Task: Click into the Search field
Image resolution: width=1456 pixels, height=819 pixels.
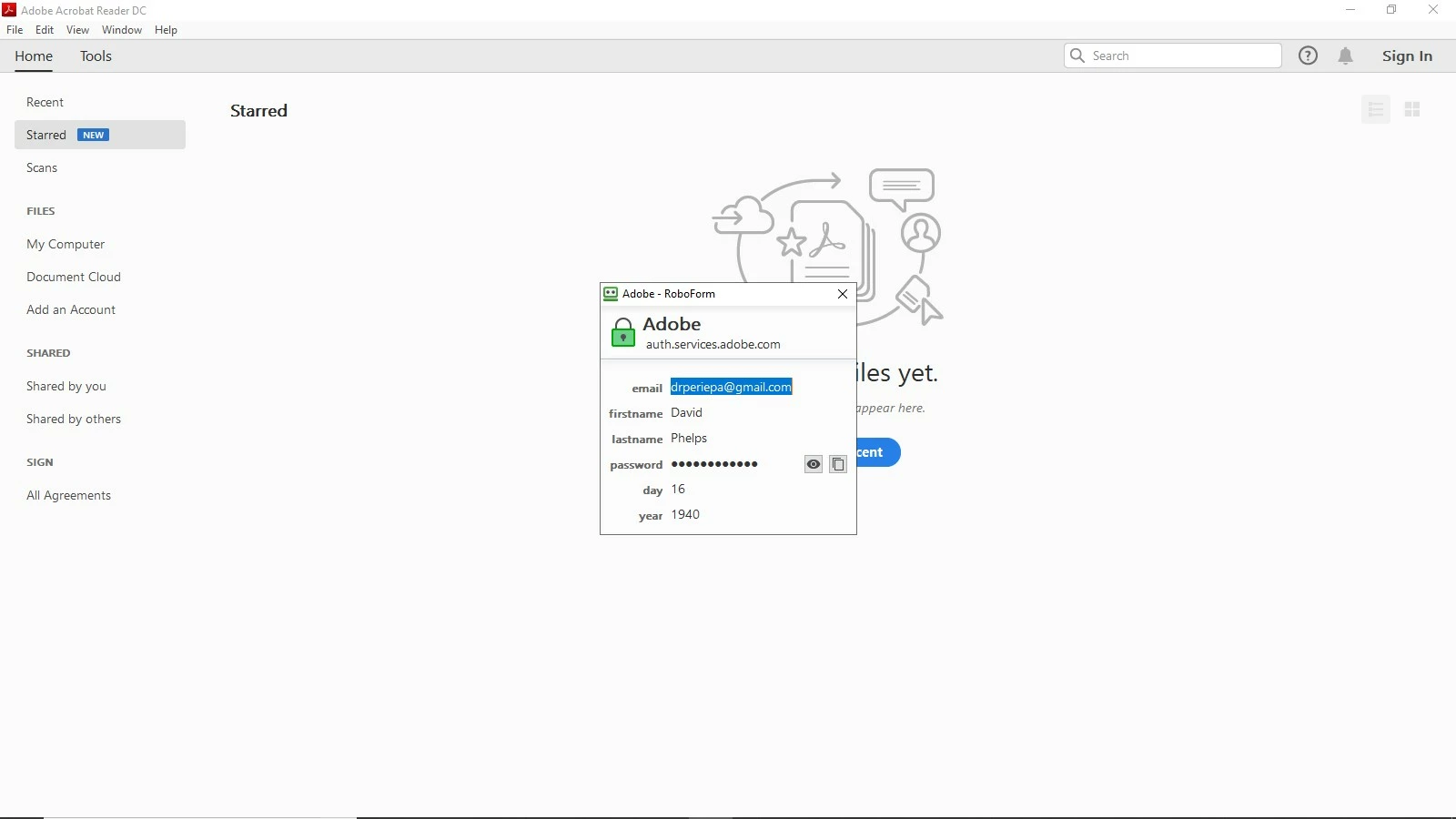Action: pyautogui.click(x=1172, y=56)
